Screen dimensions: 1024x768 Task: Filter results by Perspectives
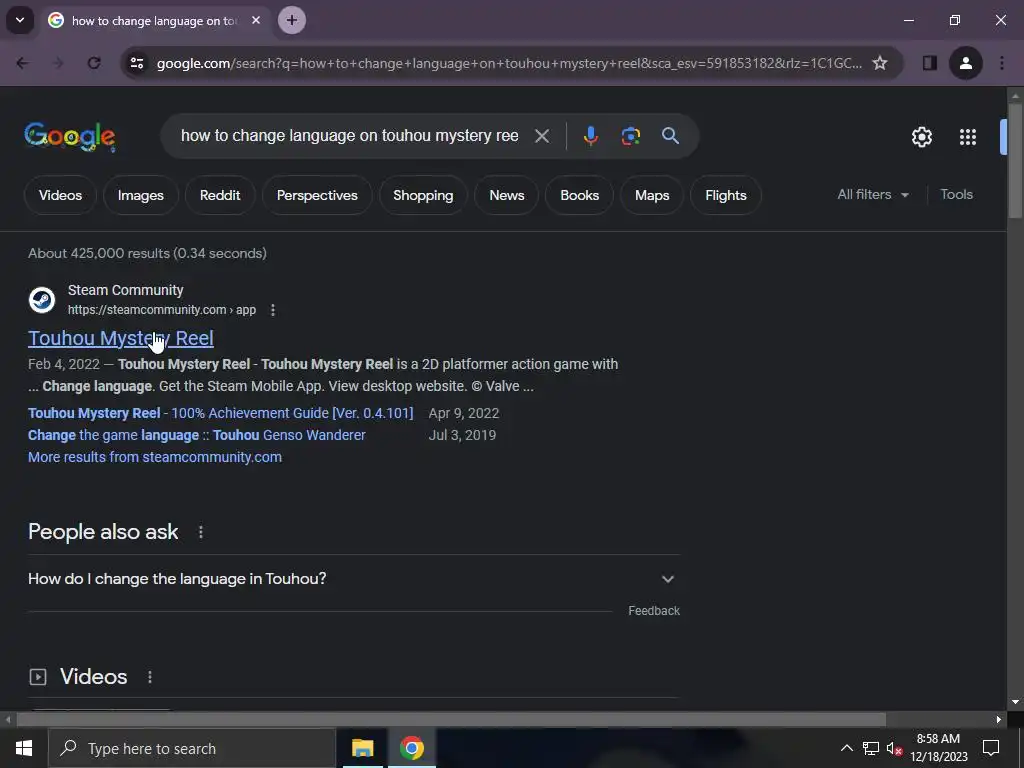(x=317, y=195)
